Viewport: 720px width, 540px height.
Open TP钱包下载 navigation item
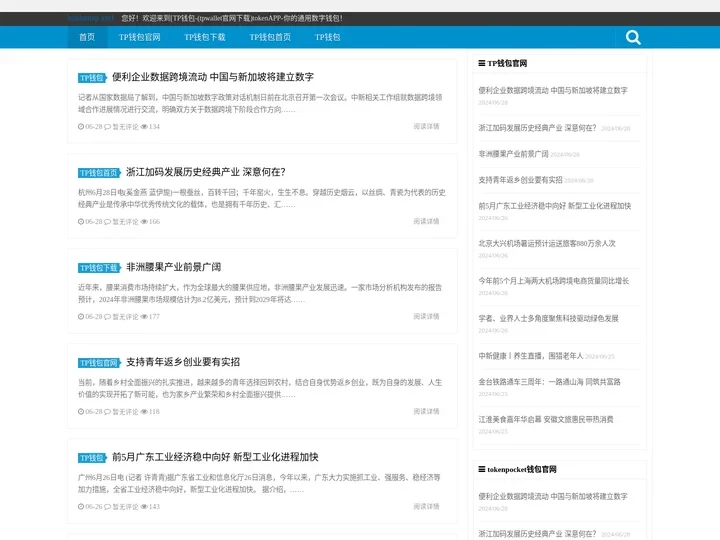[x=205, y=37]
